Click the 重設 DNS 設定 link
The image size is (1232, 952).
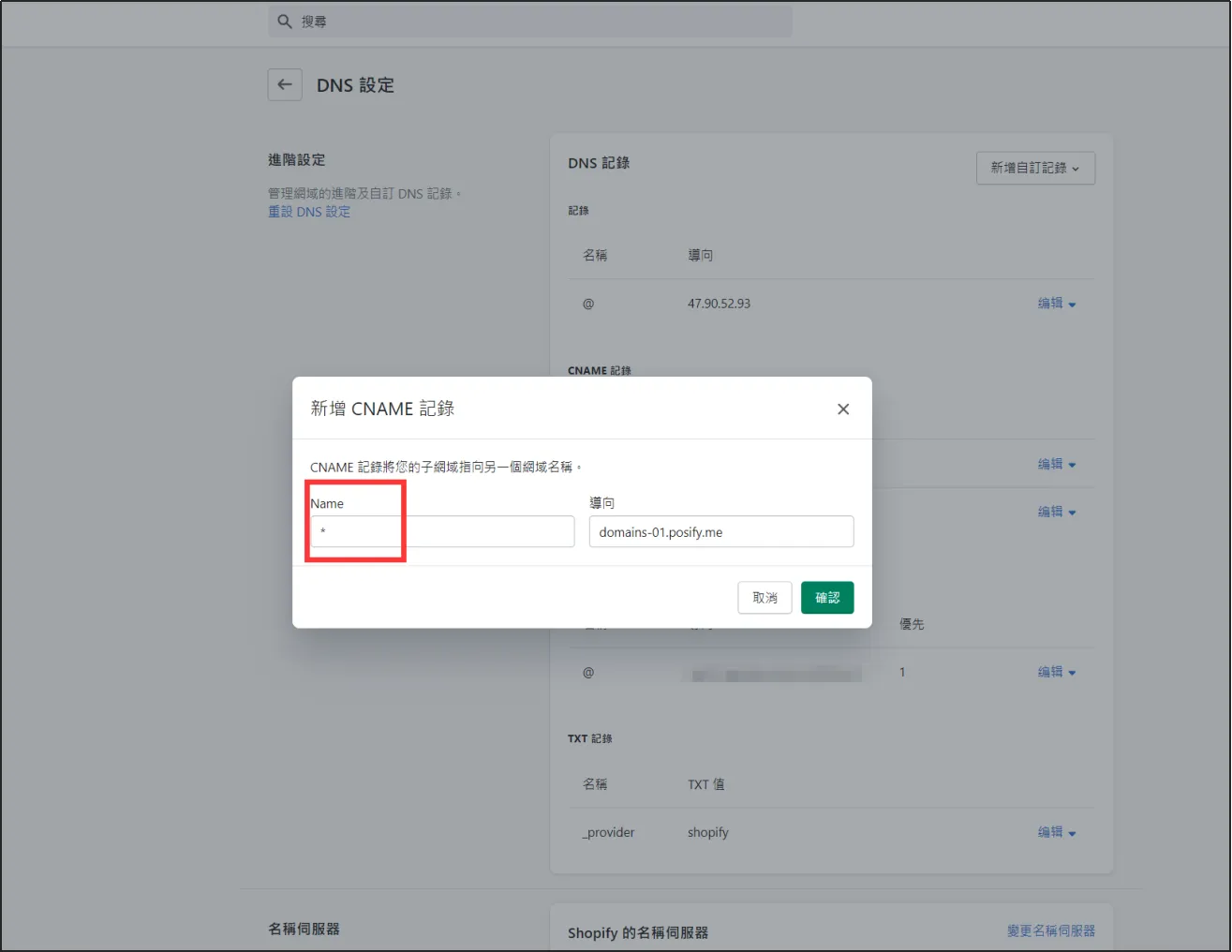click(x=309, y=213)
